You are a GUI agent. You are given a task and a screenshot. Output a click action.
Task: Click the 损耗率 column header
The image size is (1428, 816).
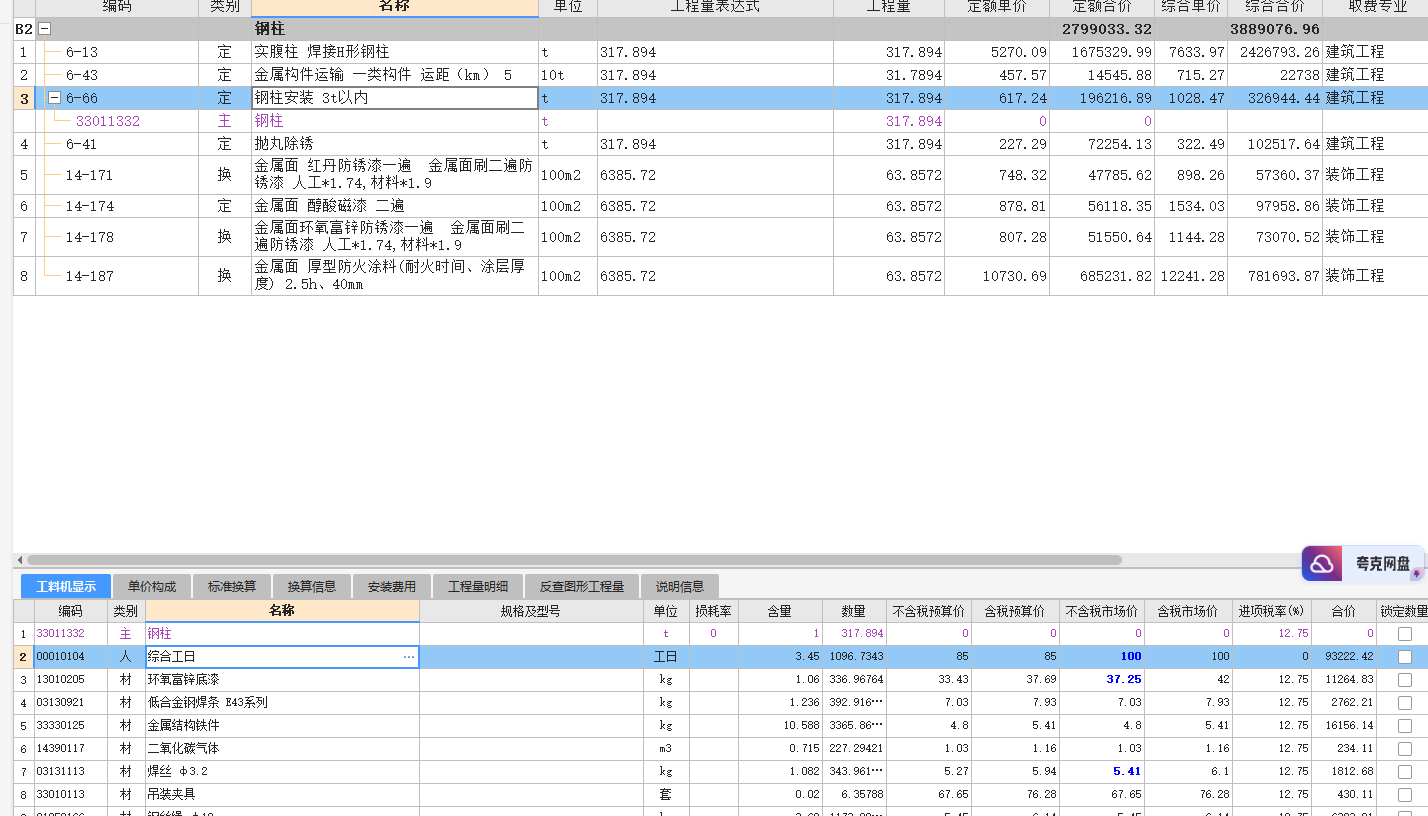click(714, 611)
